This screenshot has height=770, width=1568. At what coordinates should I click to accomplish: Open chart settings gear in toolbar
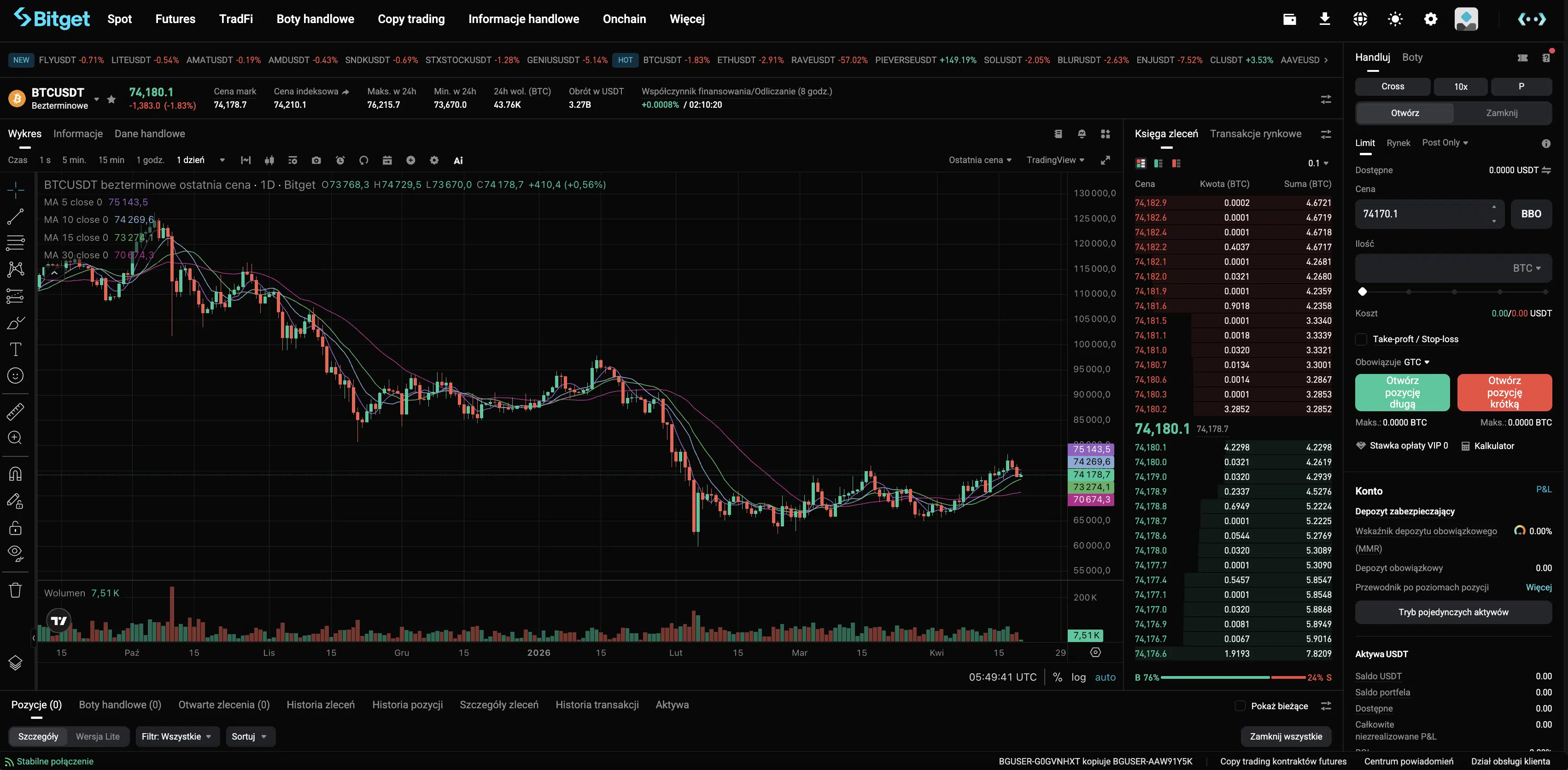point(434,160)
